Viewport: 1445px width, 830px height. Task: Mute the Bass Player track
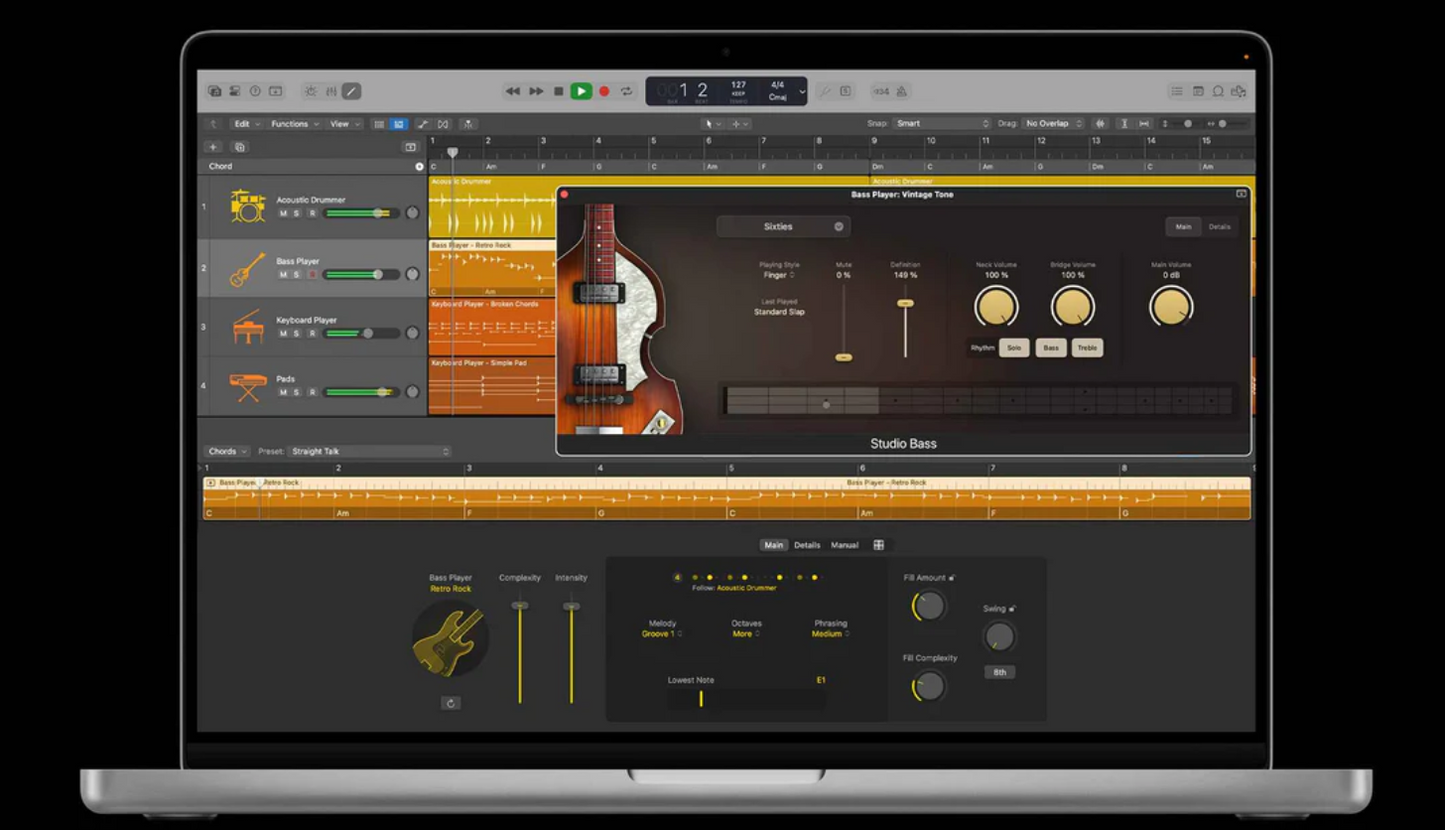(284, 274)
